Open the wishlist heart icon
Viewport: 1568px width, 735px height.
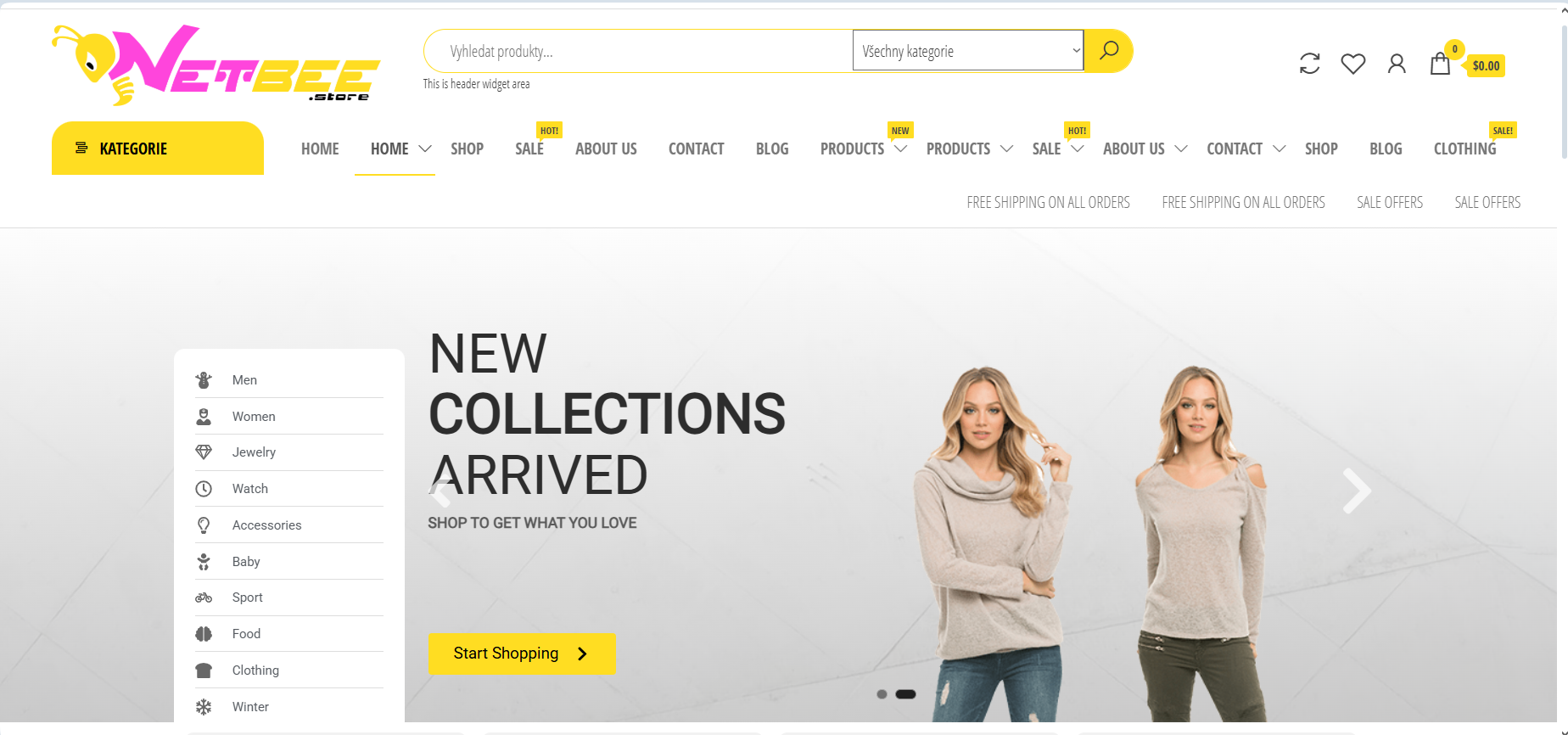coord(1352,64)
